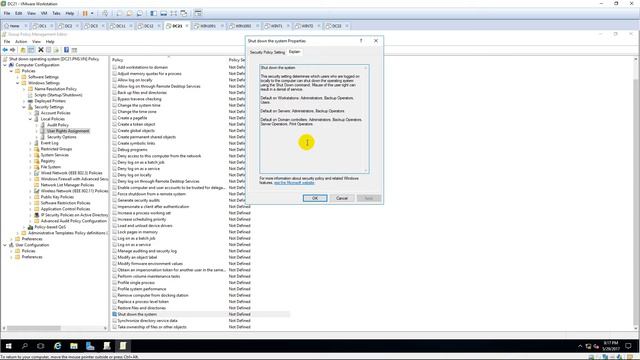This screenshot has width=640, height=360.
Task: Switch to the Security Policy Setting tab
Action: click(x=267, y=52)
